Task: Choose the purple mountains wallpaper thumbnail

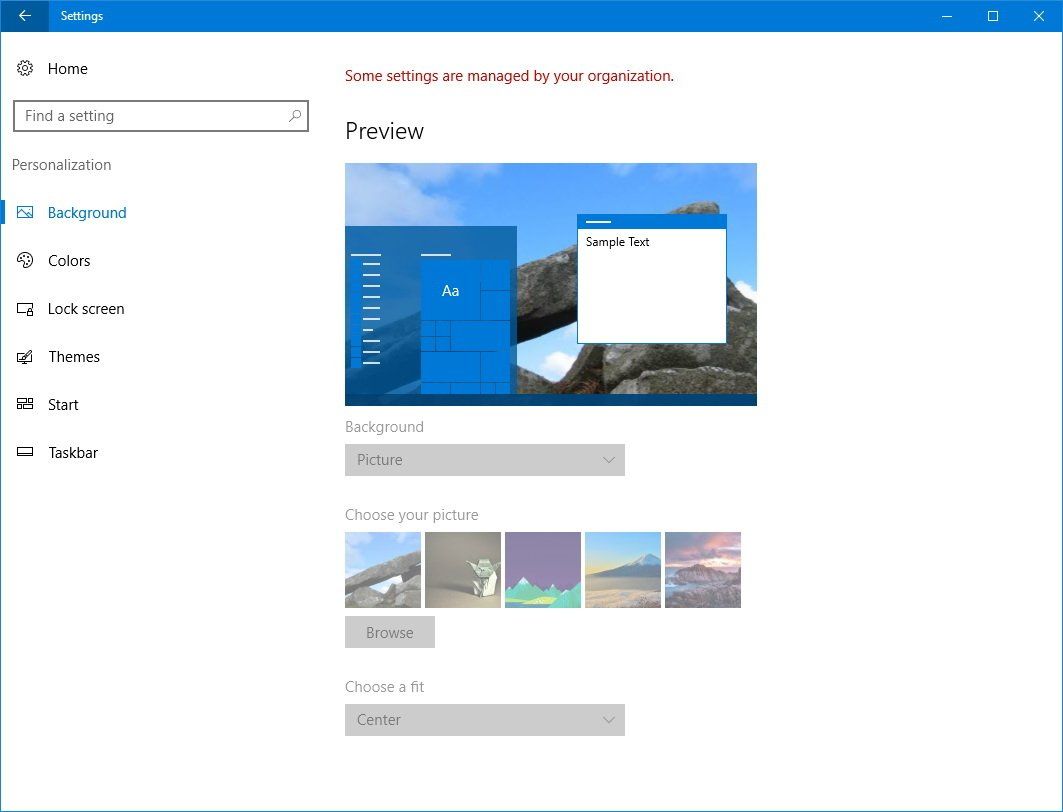Action: click(x=542, y=569)
